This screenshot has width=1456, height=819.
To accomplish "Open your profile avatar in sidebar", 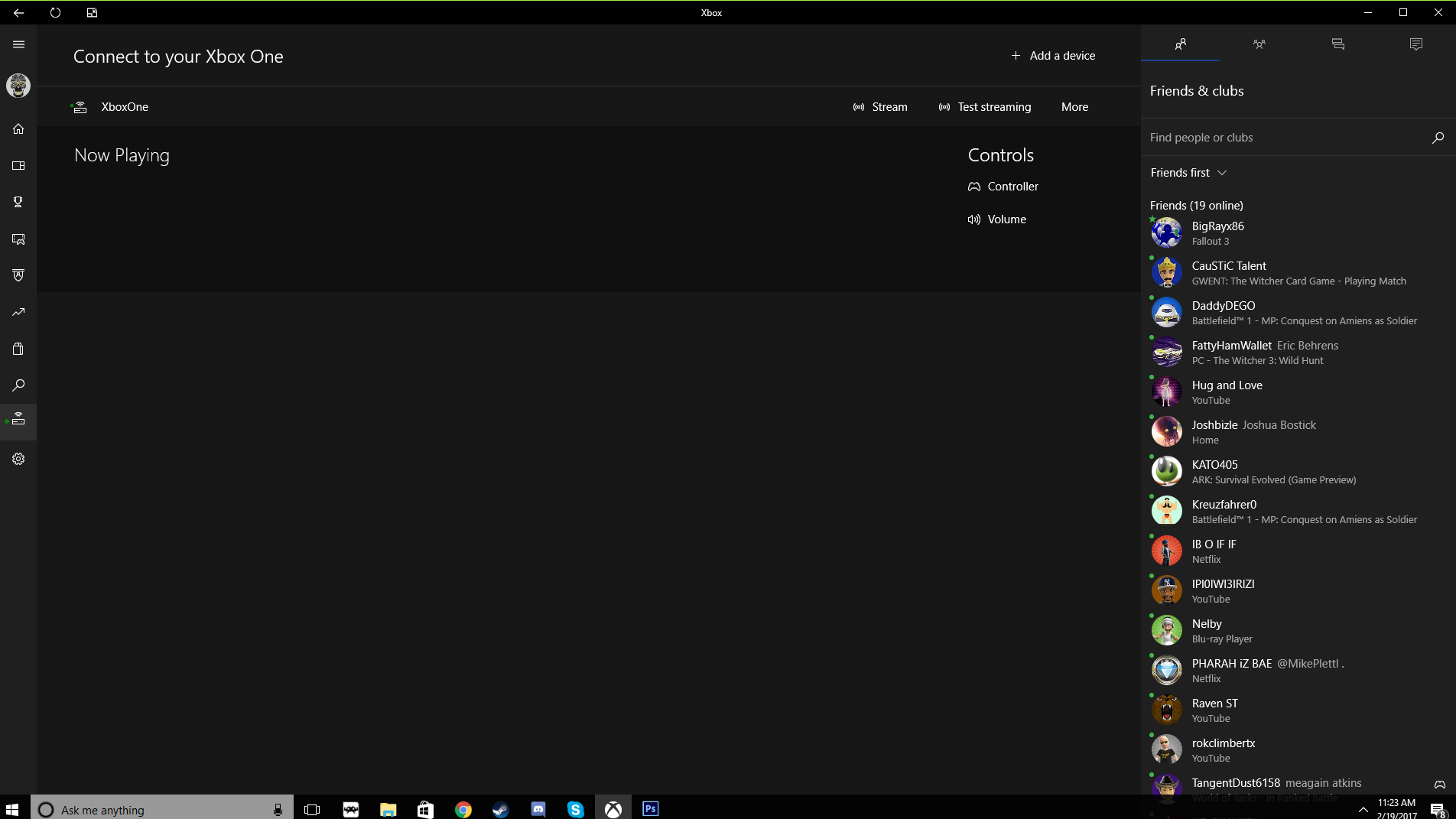I will (18, 85).
